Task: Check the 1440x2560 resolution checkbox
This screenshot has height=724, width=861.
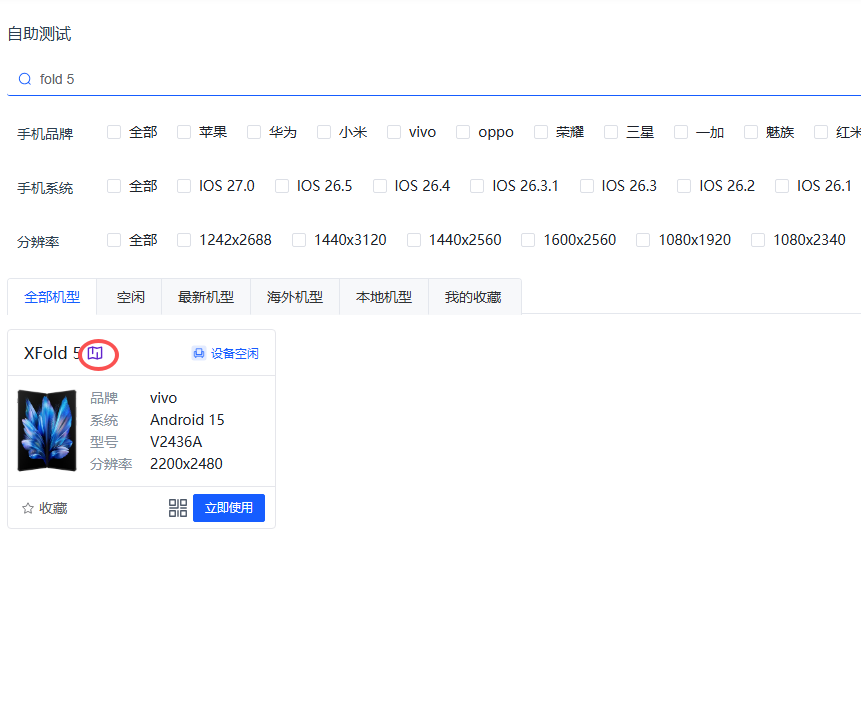Action: (413, 240)
